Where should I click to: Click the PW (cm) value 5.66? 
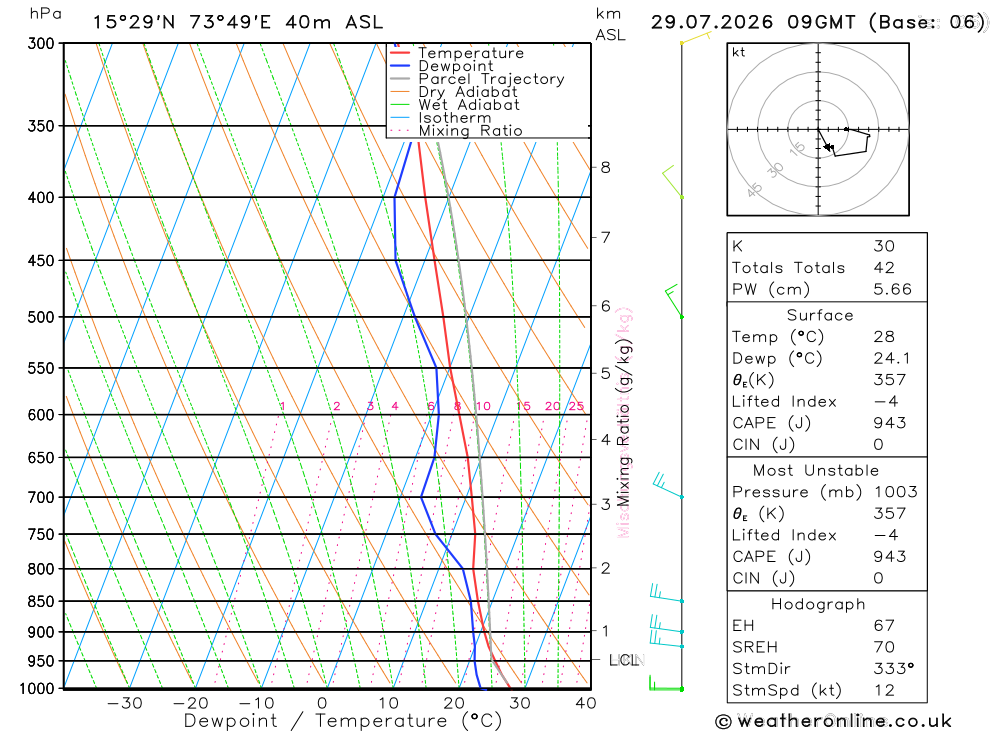pos(892,290)
